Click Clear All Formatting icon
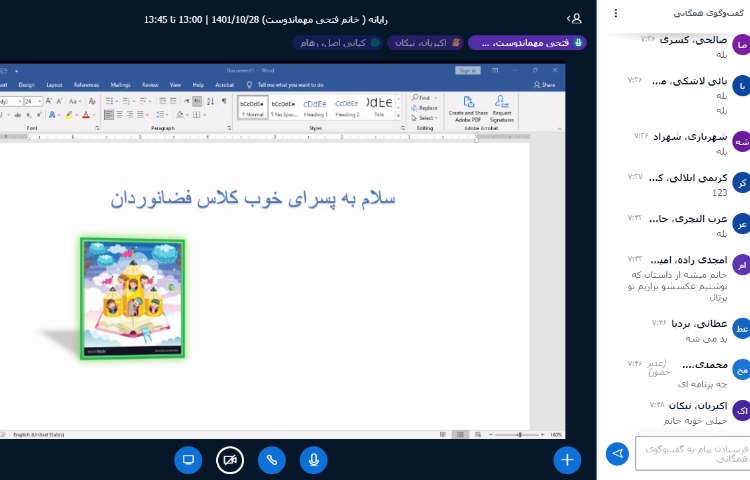 pyautogui.click(x=92, y=101)
